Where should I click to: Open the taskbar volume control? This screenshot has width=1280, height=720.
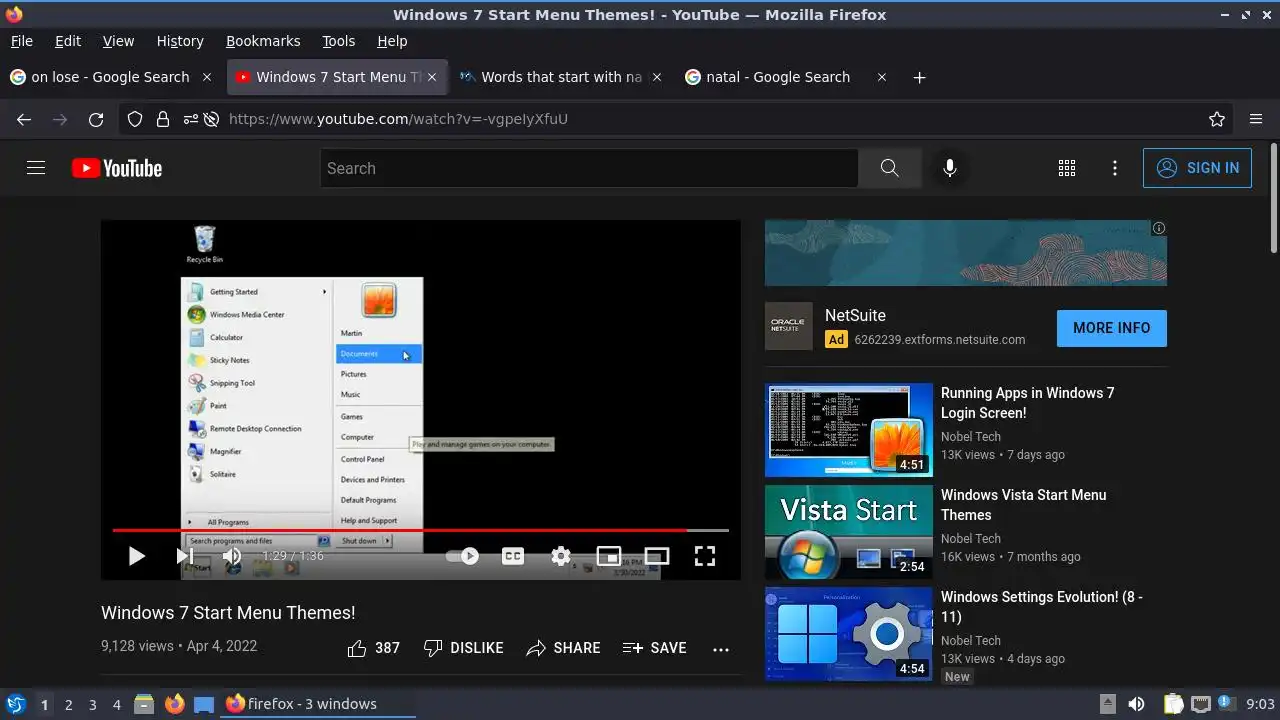click(1136, 704)
